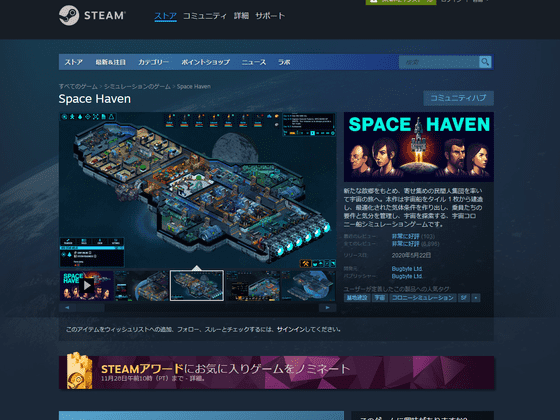Open all reviews 非常に好評 link
The height and width of the screenshot is (420, 560).
[x=405, y=244]
